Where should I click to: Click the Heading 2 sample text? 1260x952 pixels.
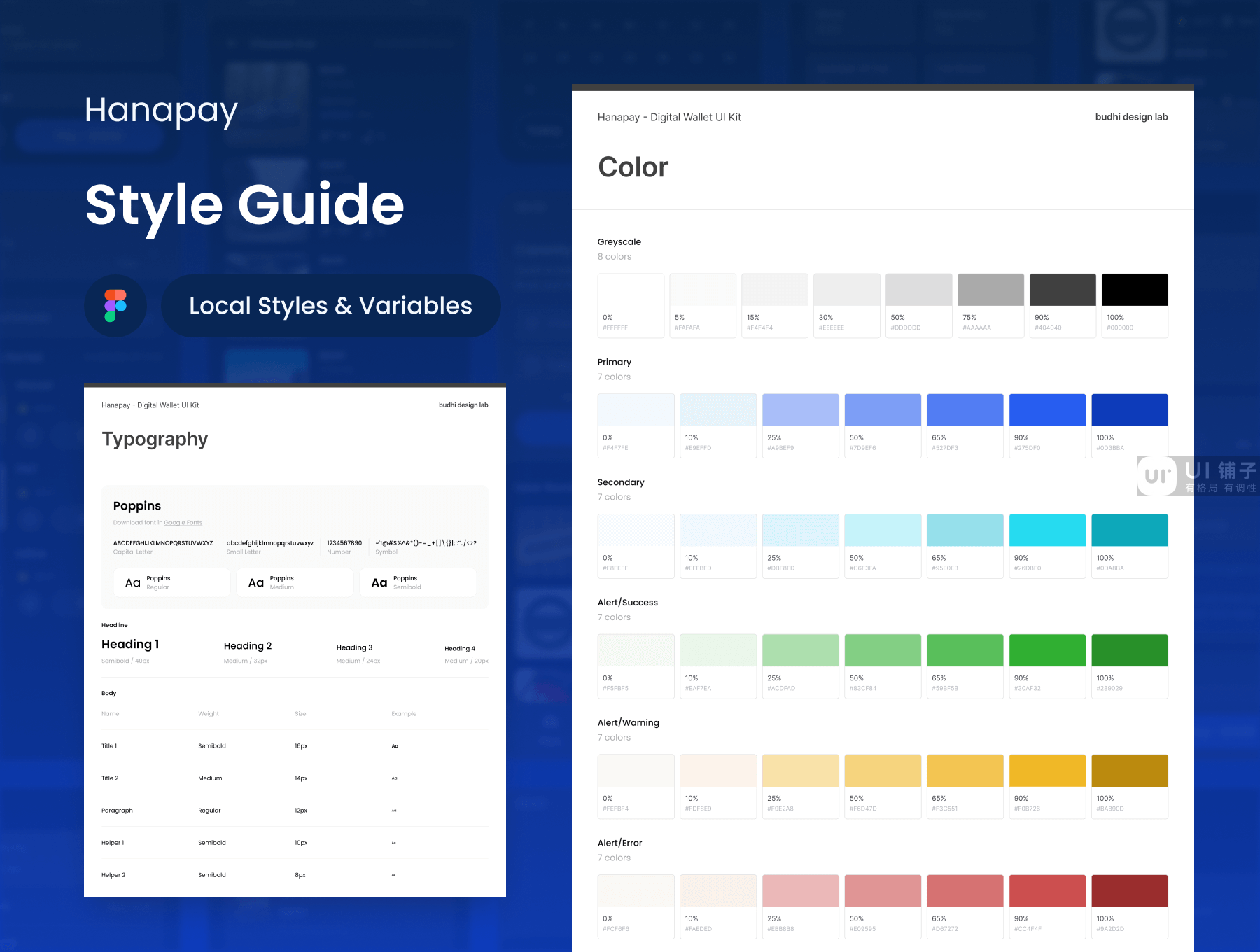(x=248, y=646)
